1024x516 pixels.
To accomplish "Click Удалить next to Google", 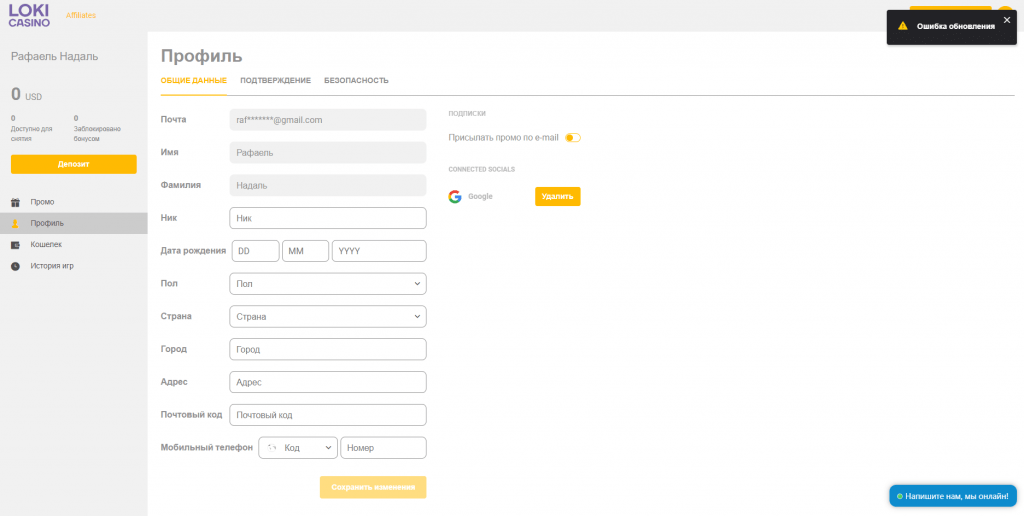I will tap(558, 197).
